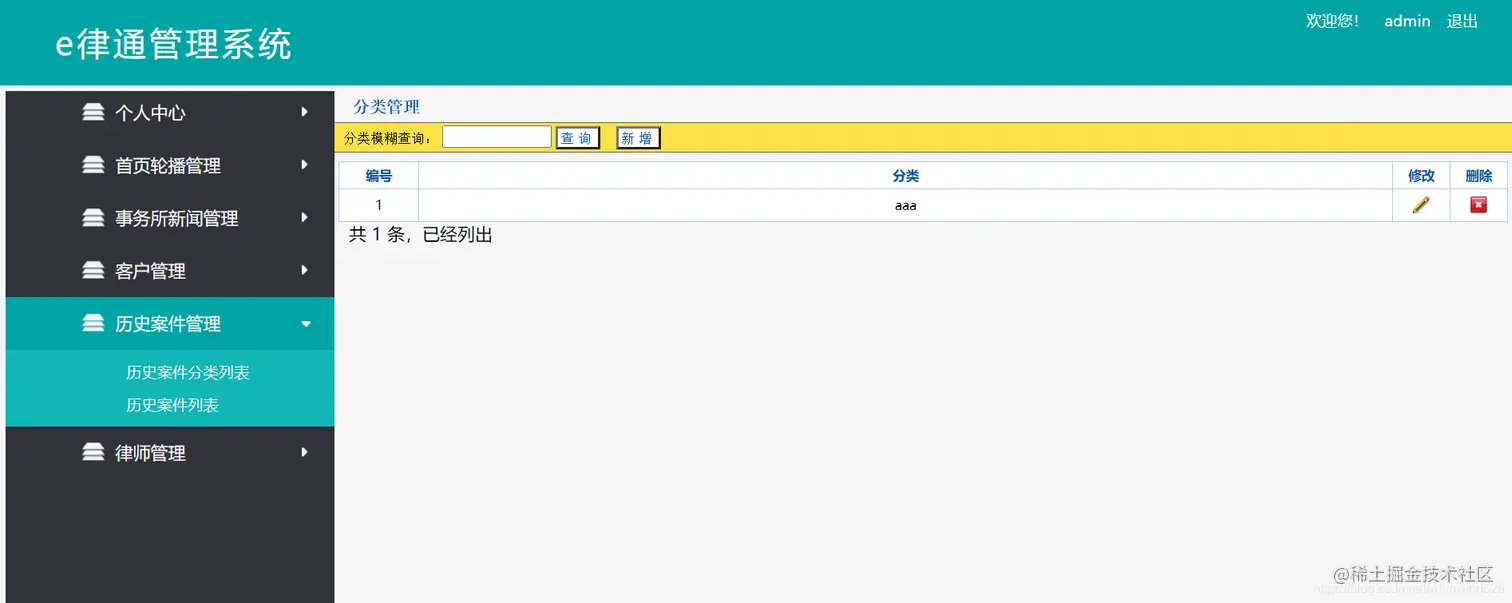Viewport: 1512px width, 603px height.
Task: Click the admin username
Action: tap(1407, 21)
